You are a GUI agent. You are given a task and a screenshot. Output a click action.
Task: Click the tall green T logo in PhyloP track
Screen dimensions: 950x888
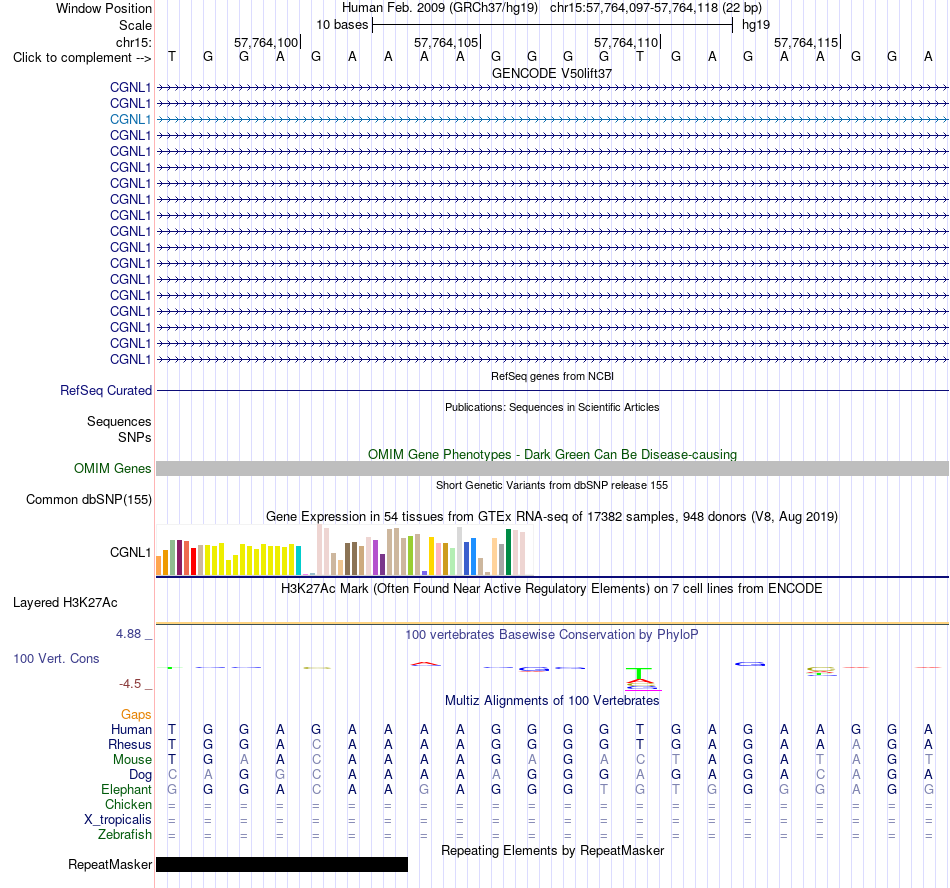[x=639, y=673]
